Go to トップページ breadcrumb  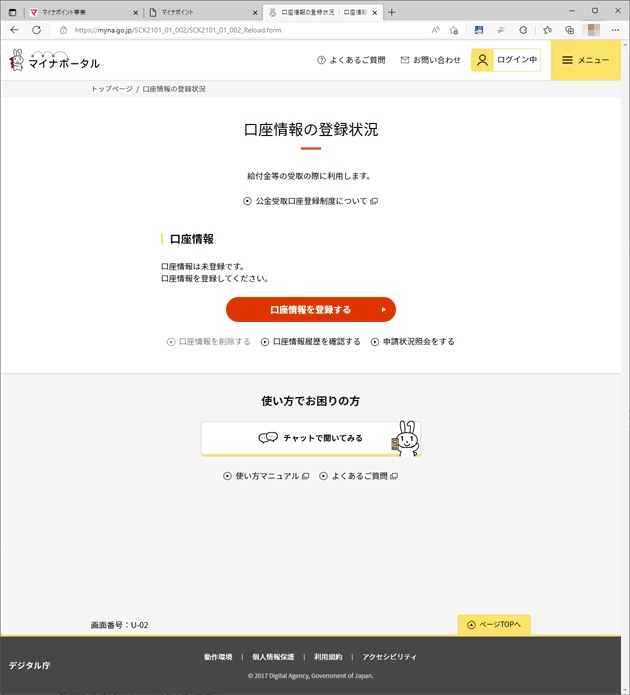112,89
